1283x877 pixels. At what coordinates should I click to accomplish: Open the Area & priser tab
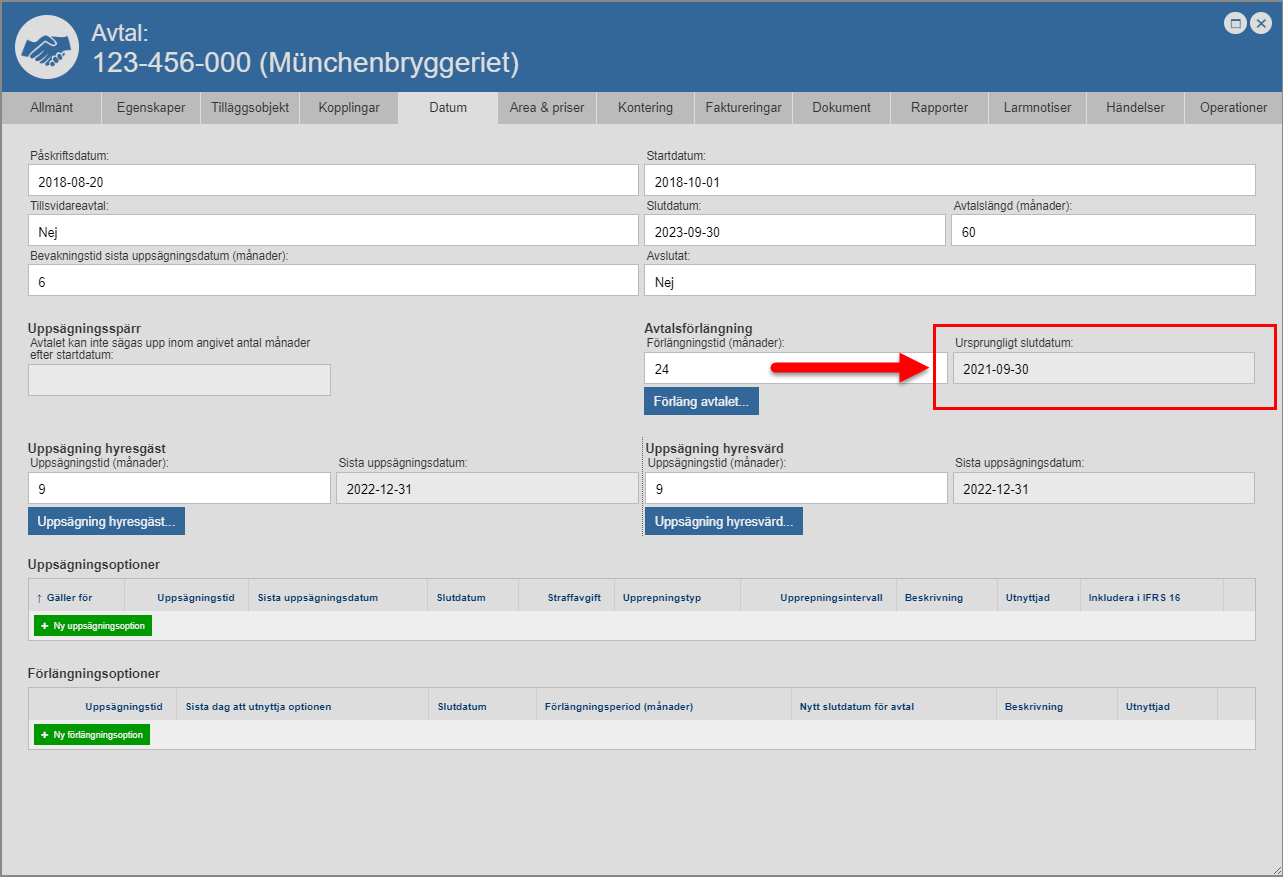pos(547,108)
